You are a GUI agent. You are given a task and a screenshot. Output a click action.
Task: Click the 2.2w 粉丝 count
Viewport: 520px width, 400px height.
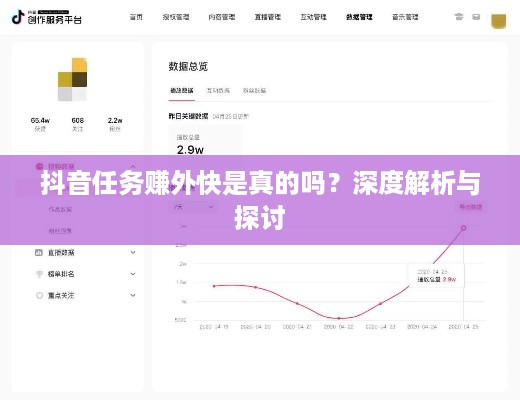[x=115, y=124]
